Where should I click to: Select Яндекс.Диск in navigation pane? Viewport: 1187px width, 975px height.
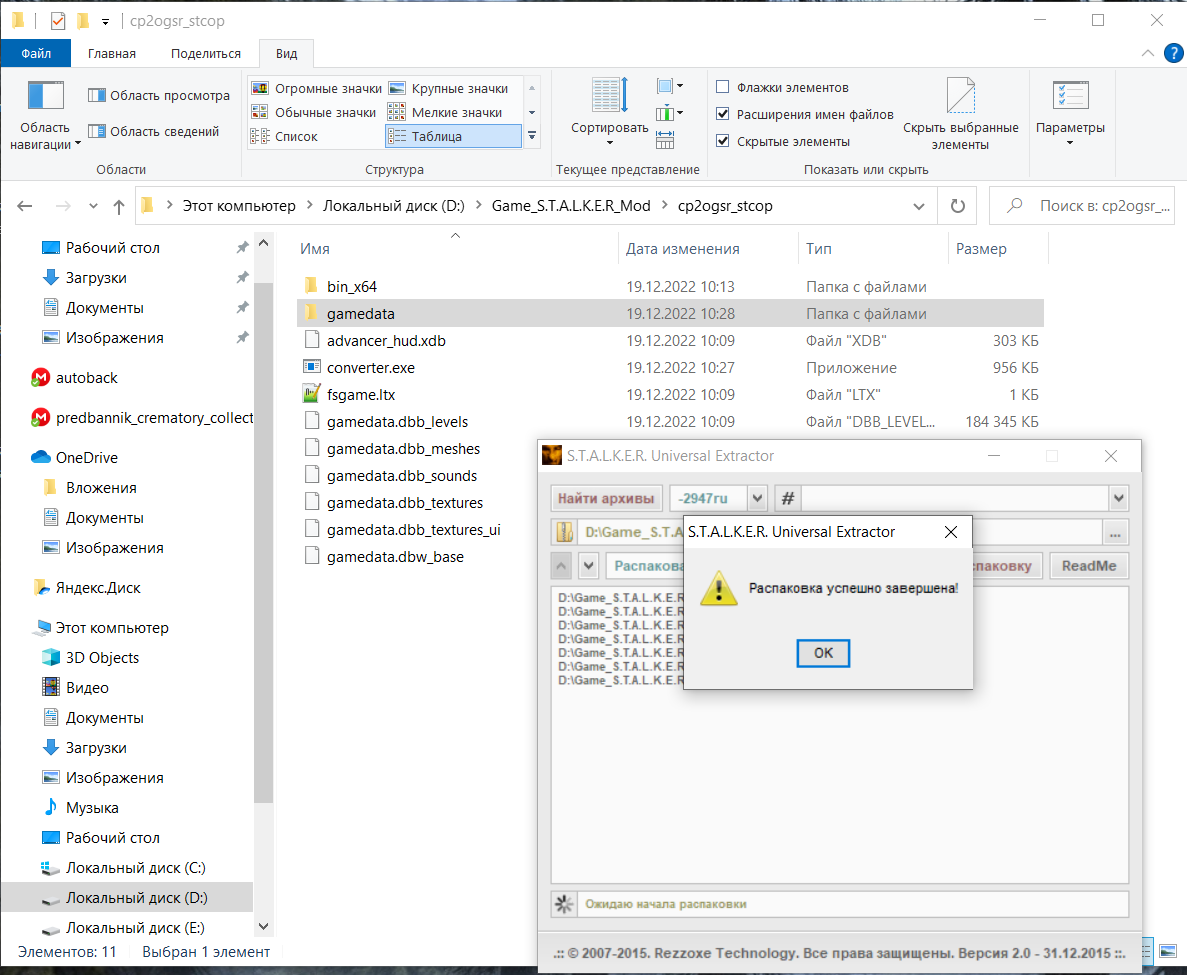pos(98,587)
